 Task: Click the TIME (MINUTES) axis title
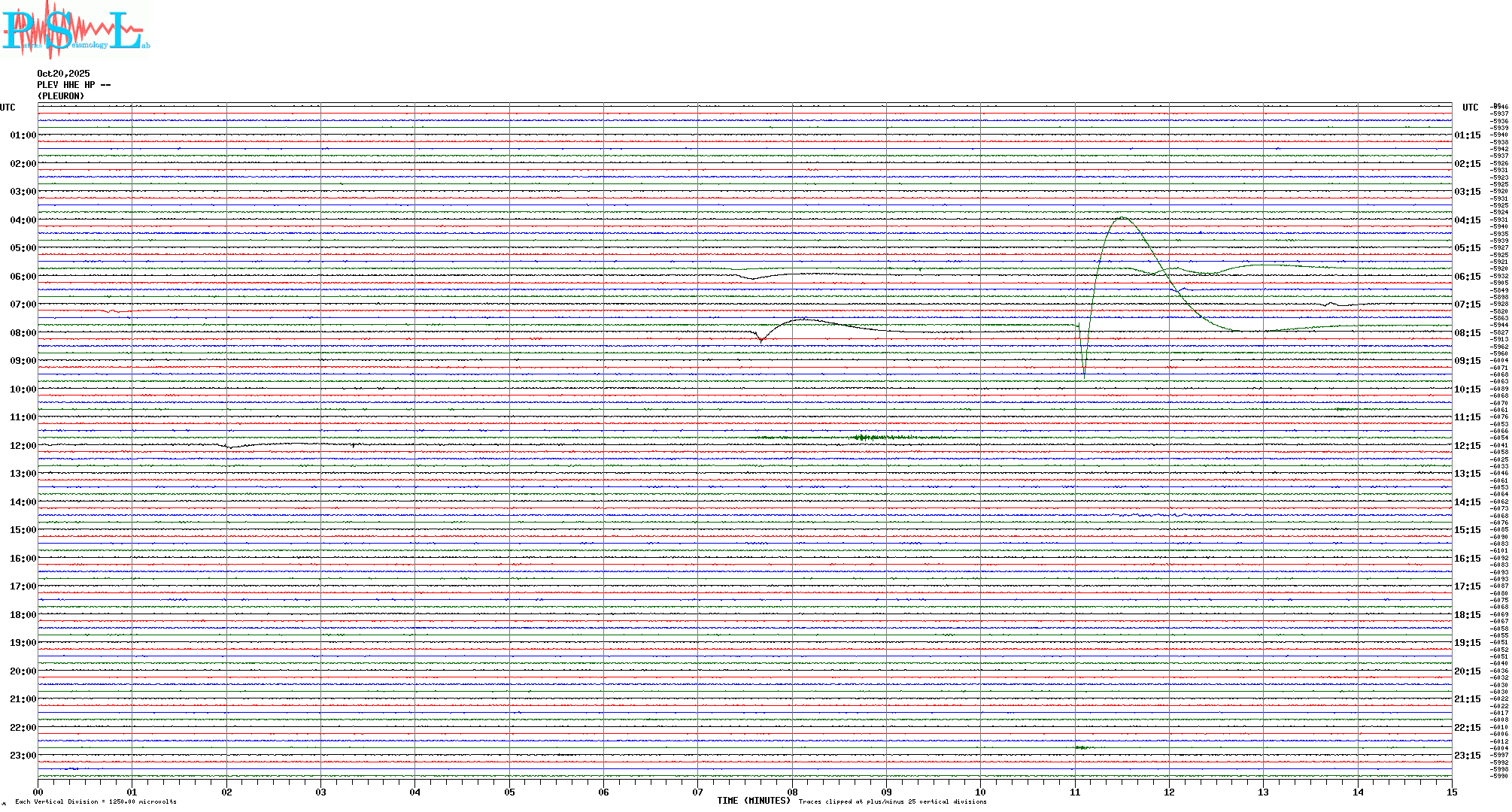754,801
